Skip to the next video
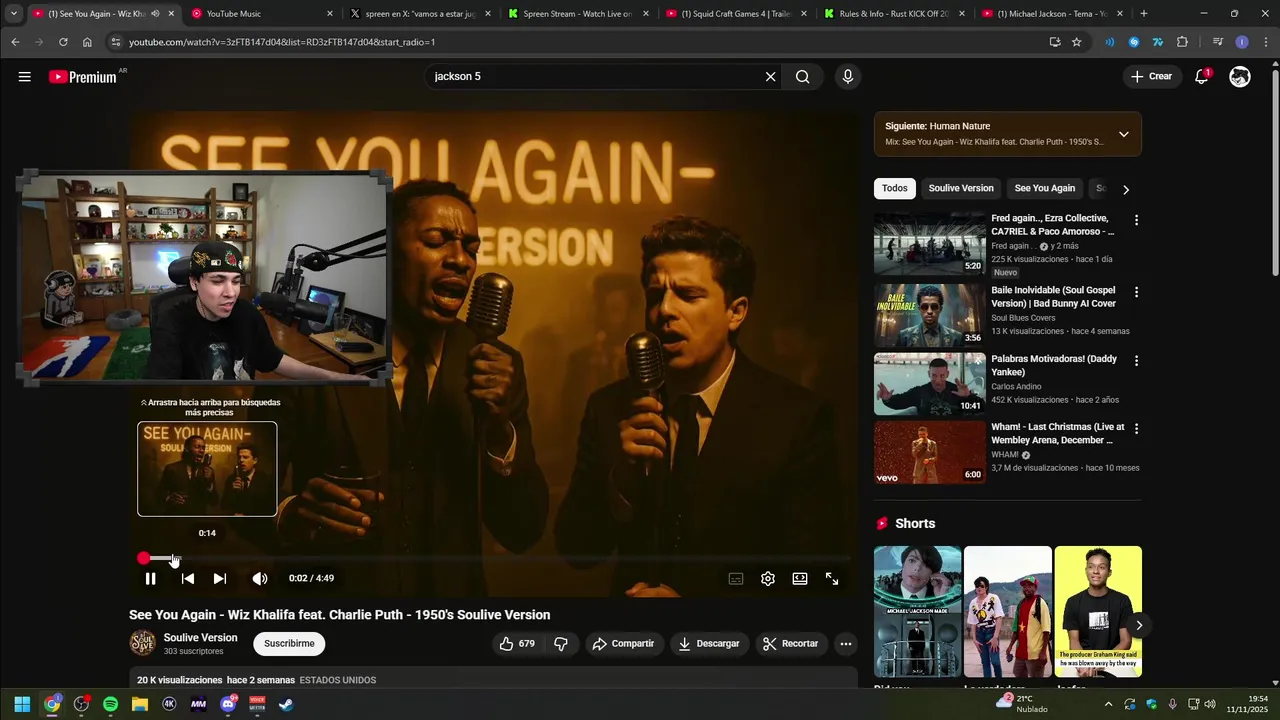1280x720 pixels. tap(220, 578)
